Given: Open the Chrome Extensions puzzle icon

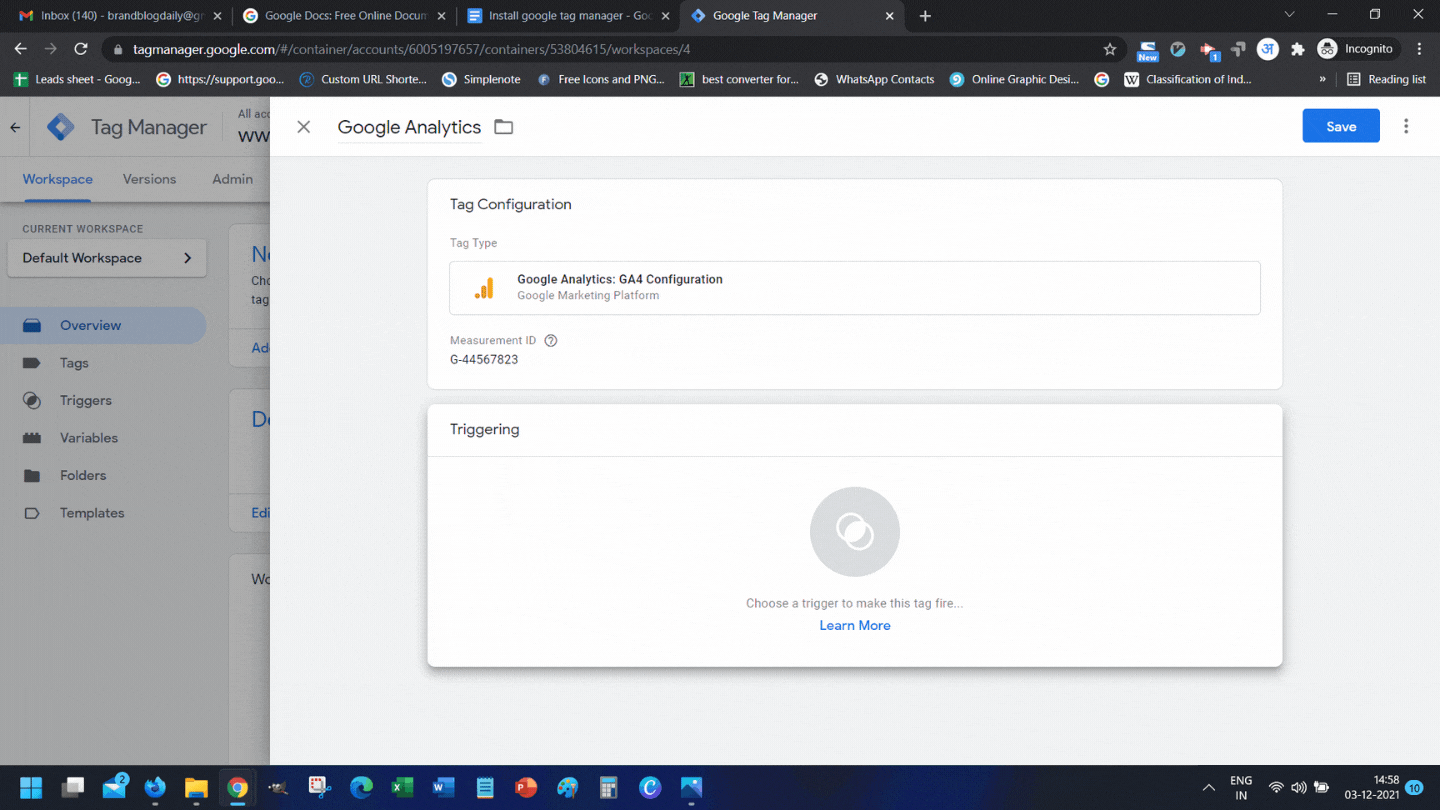Looking at the screenshot, I should point(1298,49).
